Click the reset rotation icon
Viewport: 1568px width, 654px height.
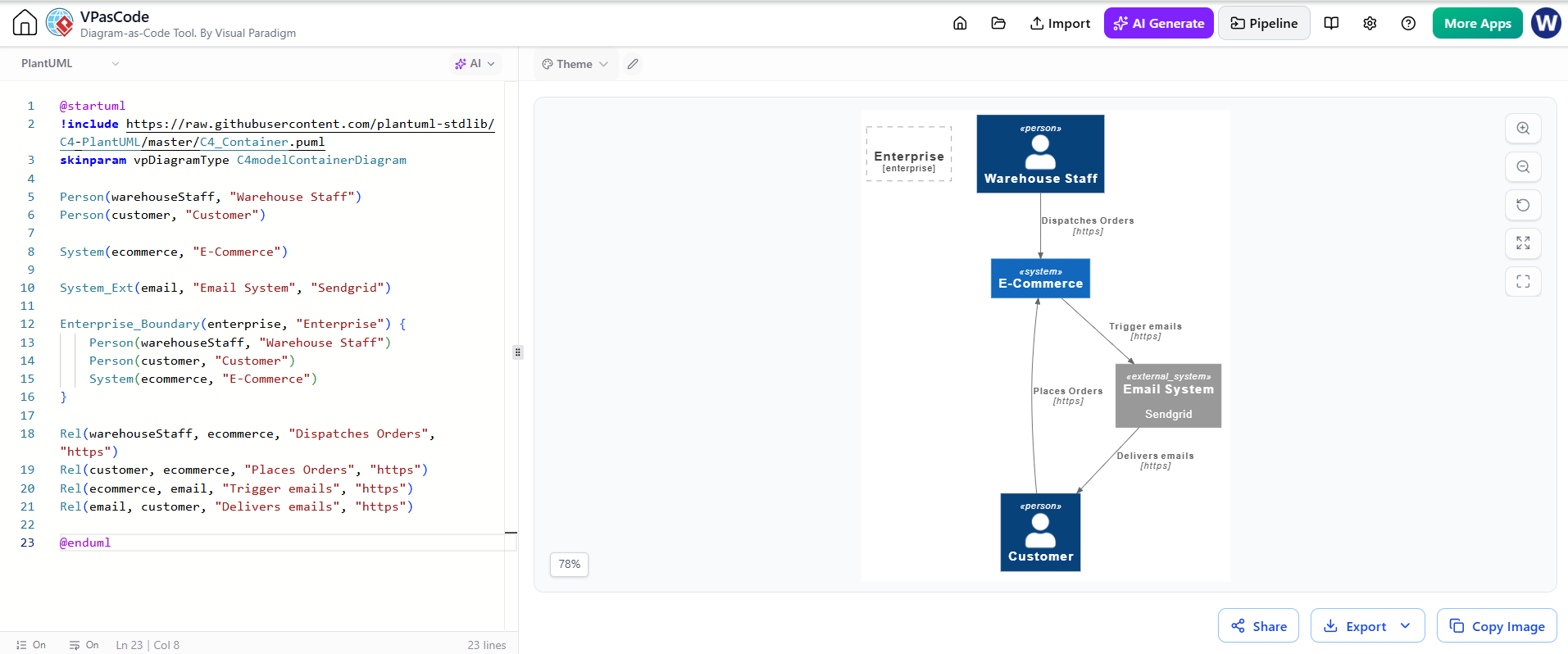(1523, 205)
